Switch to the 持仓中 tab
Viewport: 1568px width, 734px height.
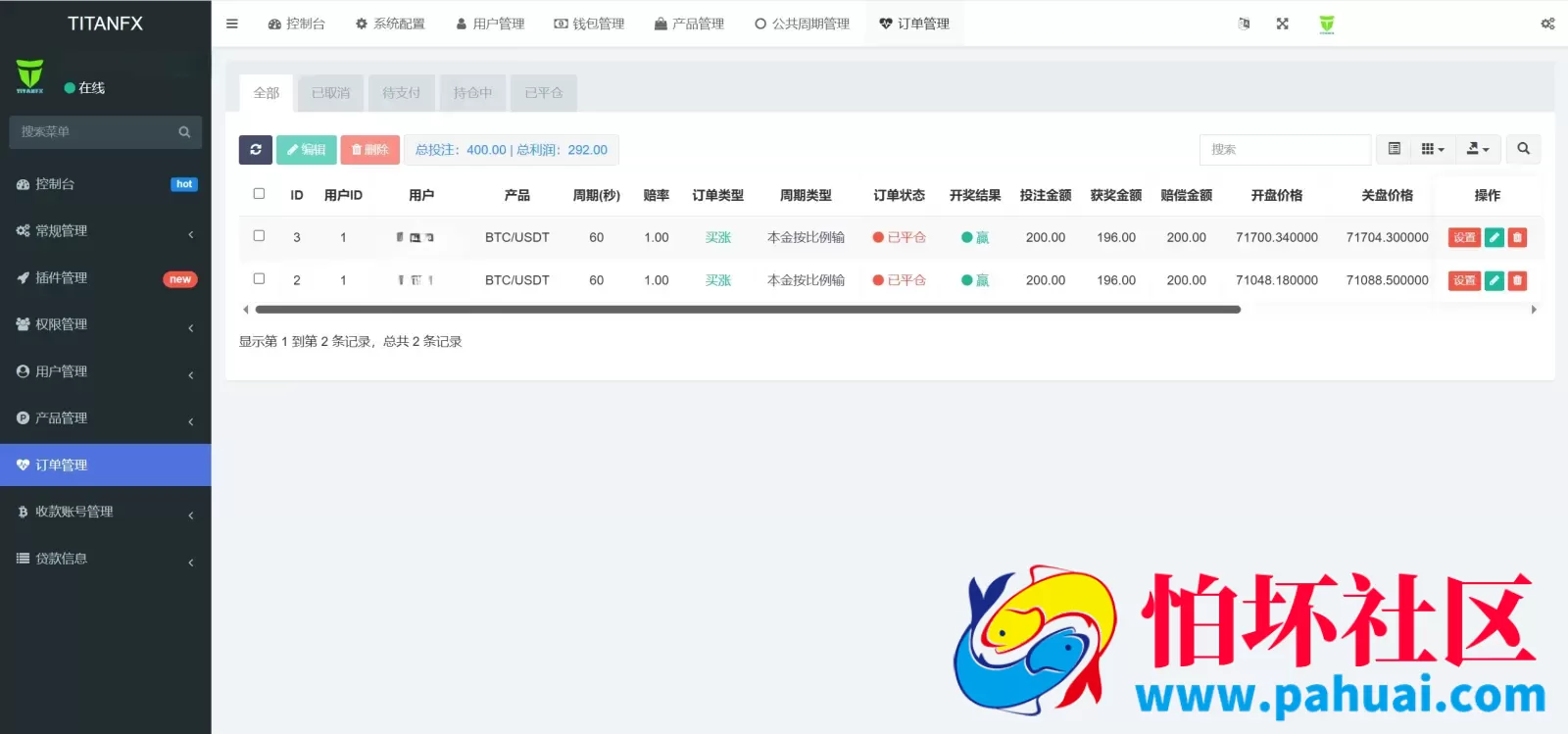point(472,93)
